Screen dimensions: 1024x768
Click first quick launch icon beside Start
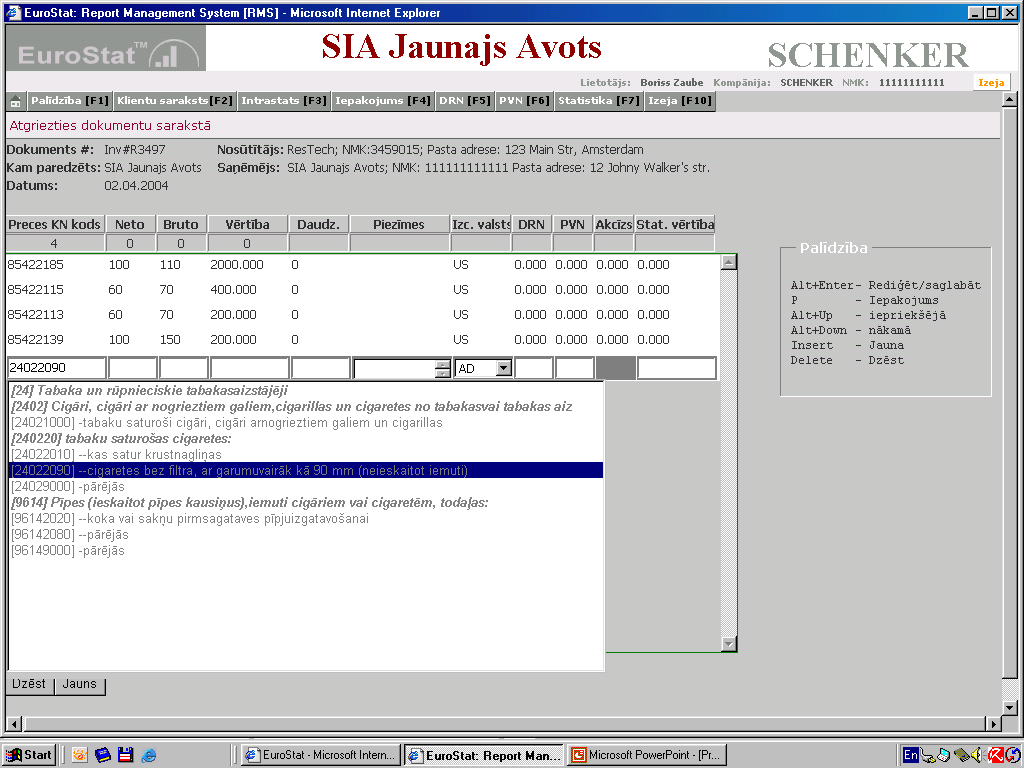[x=80, y=755]
